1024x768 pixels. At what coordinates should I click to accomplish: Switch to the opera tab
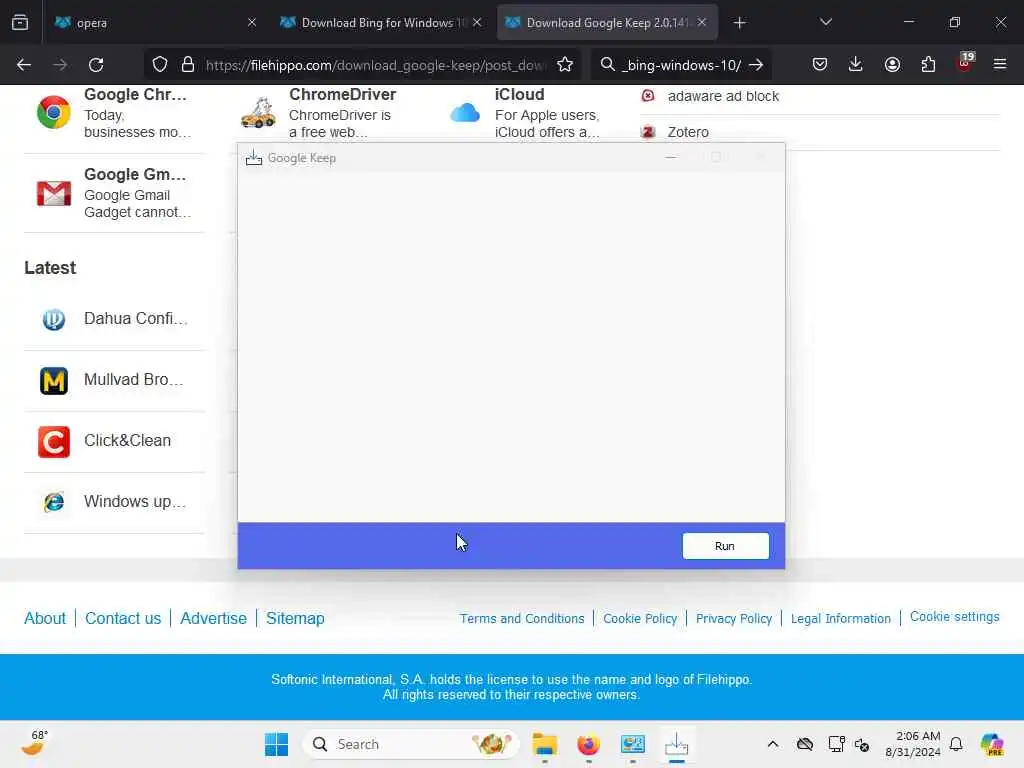pyautogui.click(x=155, y=23)
